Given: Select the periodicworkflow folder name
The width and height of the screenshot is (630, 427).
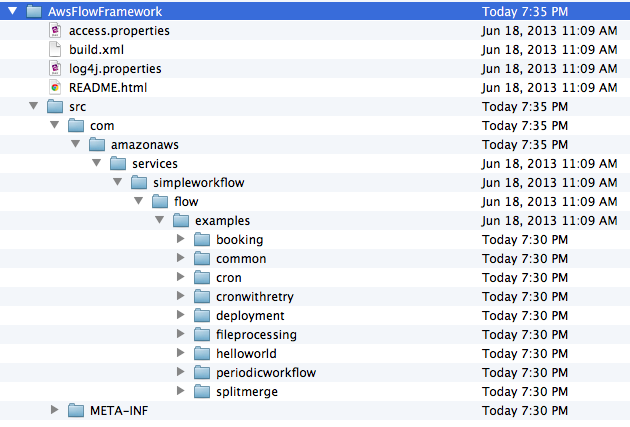Looking at the screenshot, I should (x=266, y=372).
